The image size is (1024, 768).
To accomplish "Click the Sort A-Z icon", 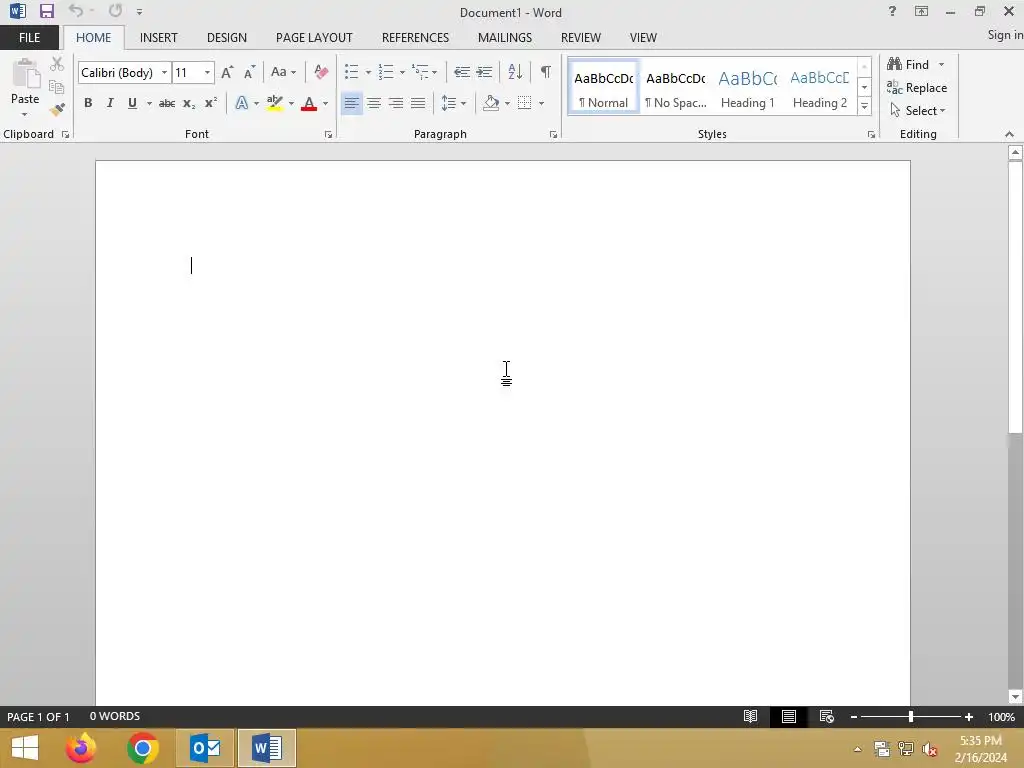I will click(x=515, y=72).
